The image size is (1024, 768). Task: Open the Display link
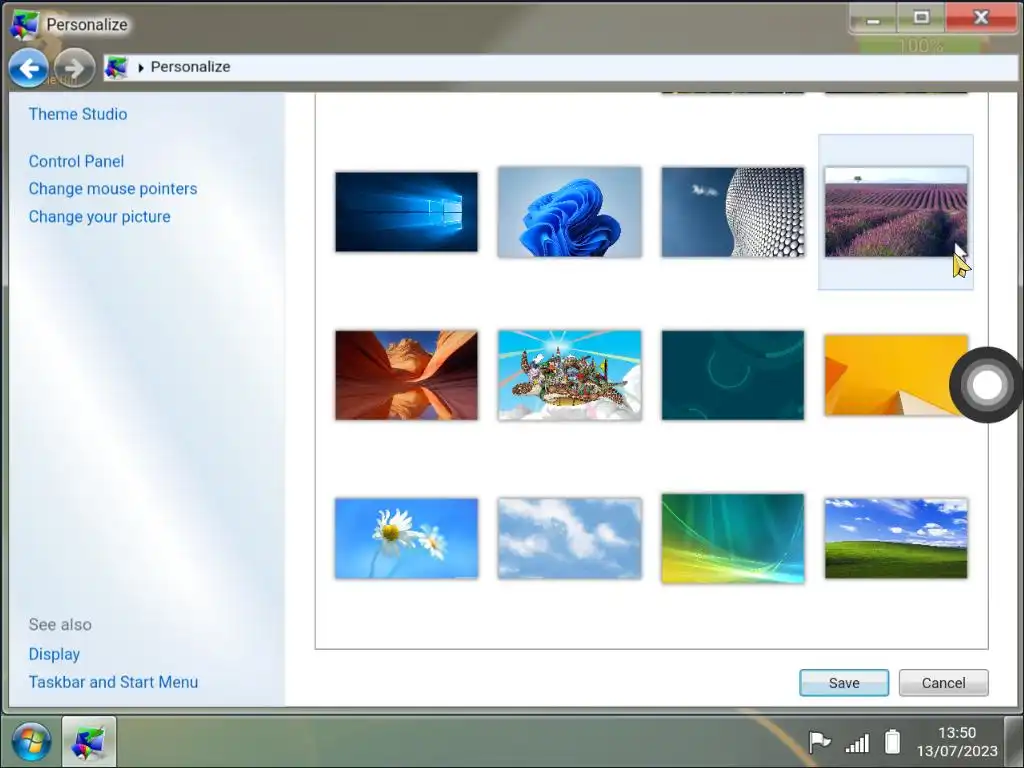tap(54, 654)
